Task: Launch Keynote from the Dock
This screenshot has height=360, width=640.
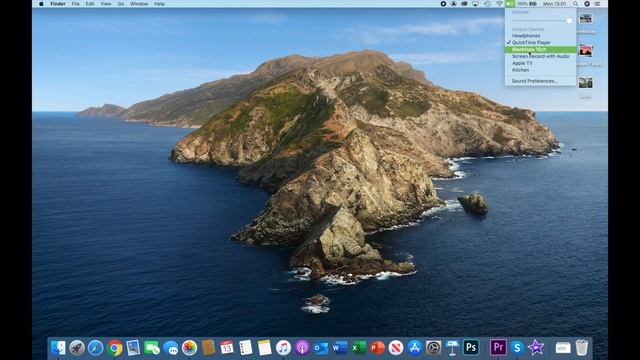Action: (x=452, y=348)
